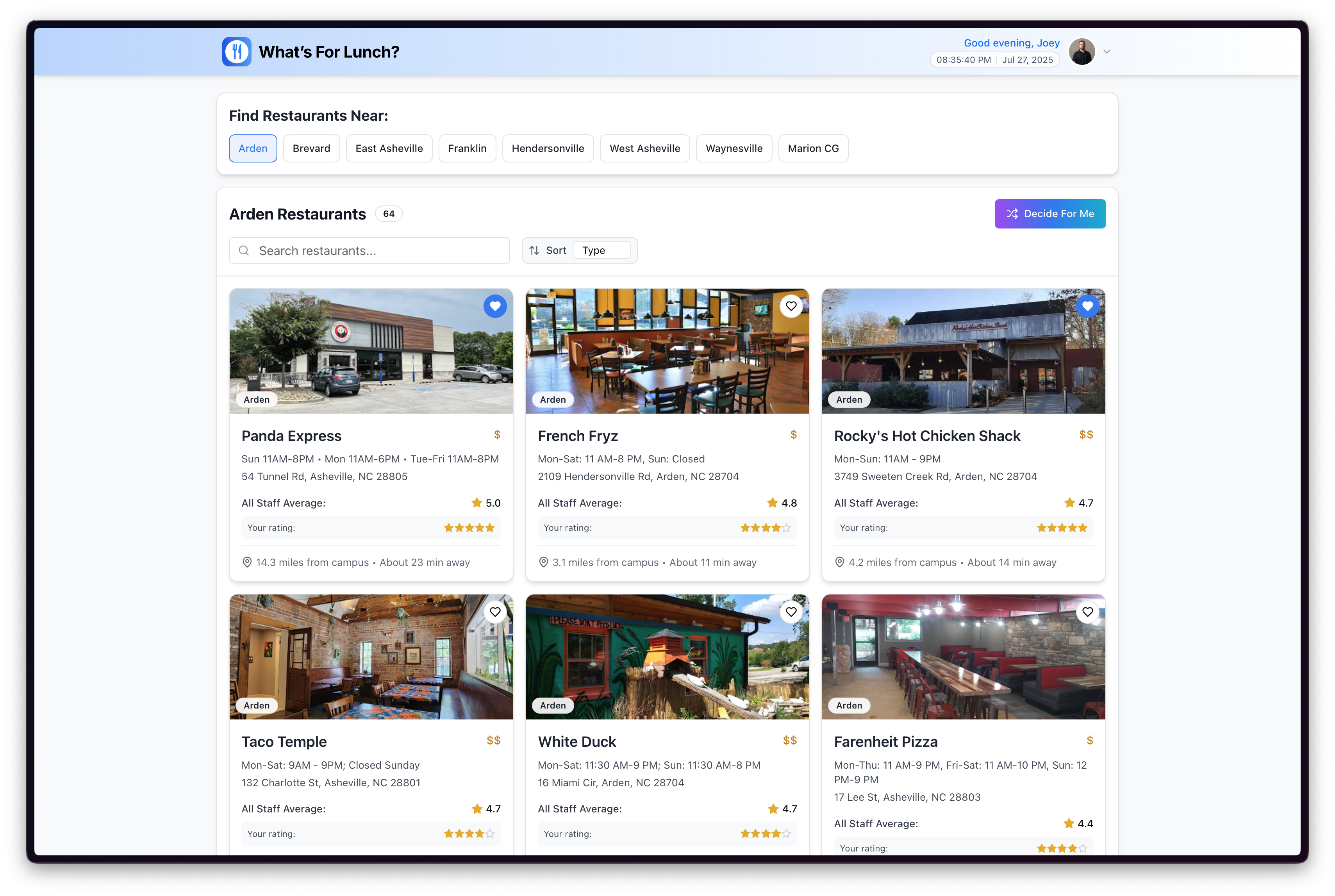Click the star beside Rocky's 4.7 average

1069,503
